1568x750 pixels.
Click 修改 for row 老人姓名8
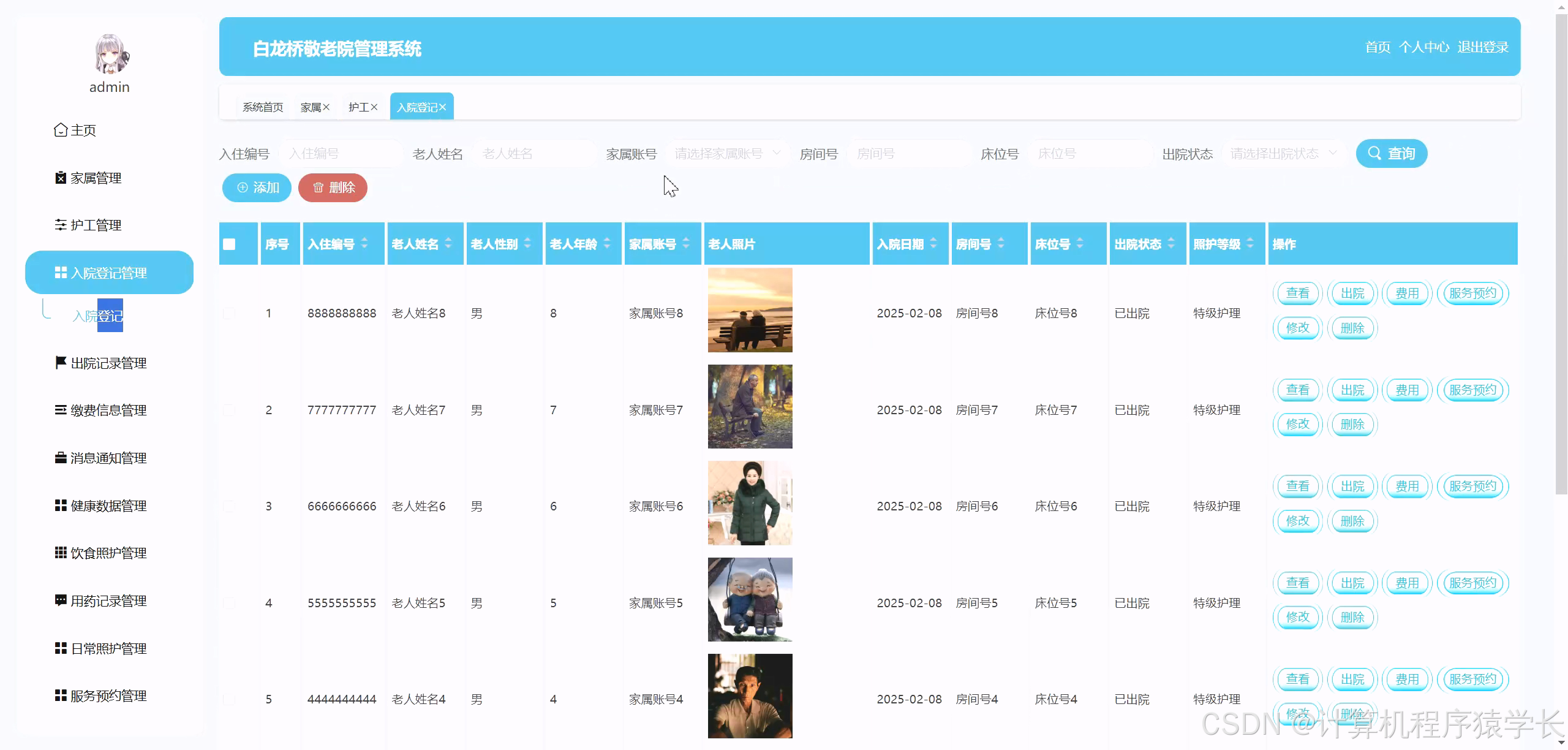tap(1297, 328)
